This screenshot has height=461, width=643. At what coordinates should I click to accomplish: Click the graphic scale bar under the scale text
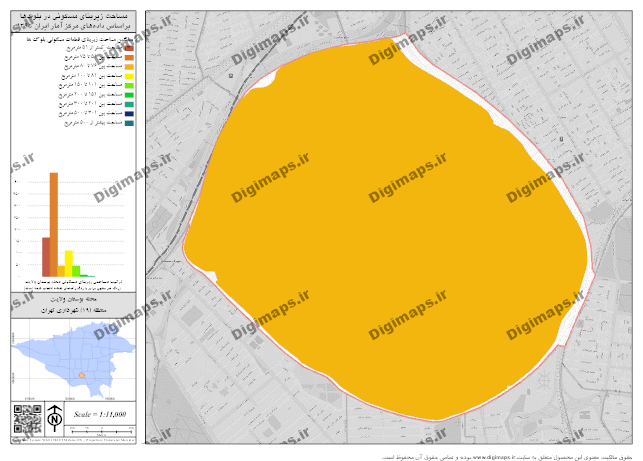pyautogui.click(x=102, y=431)
